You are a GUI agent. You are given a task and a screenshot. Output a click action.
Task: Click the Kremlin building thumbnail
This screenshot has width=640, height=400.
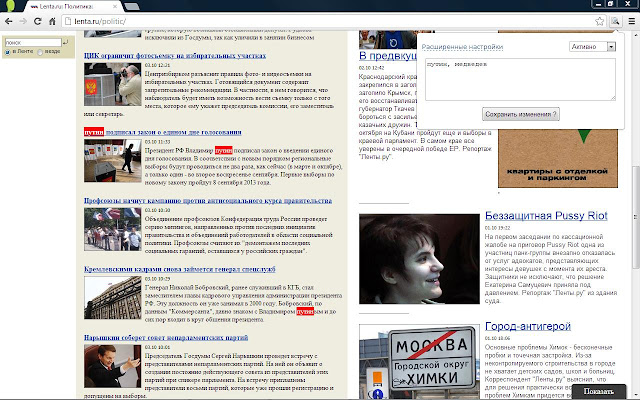pos(113,298)
